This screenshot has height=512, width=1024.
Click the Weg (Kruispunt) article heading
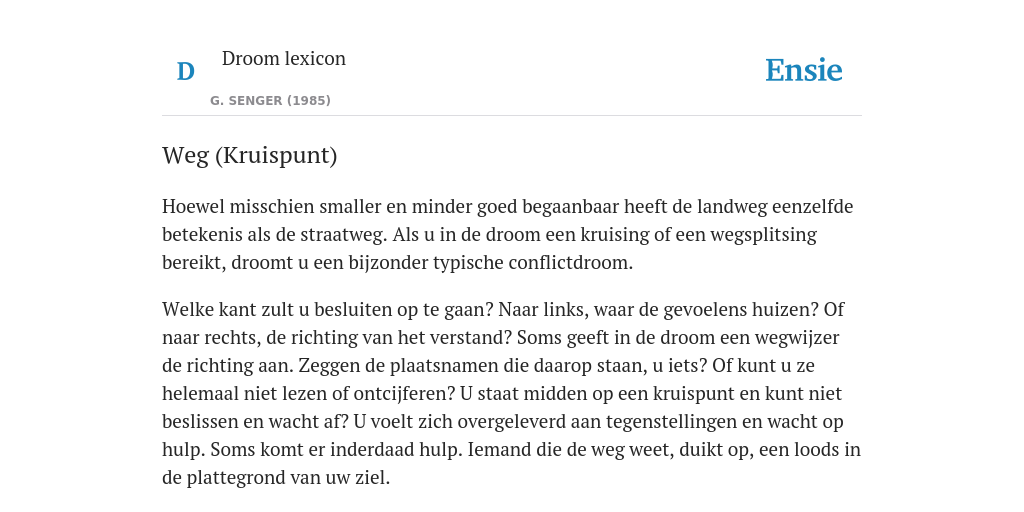pos(249,155)
